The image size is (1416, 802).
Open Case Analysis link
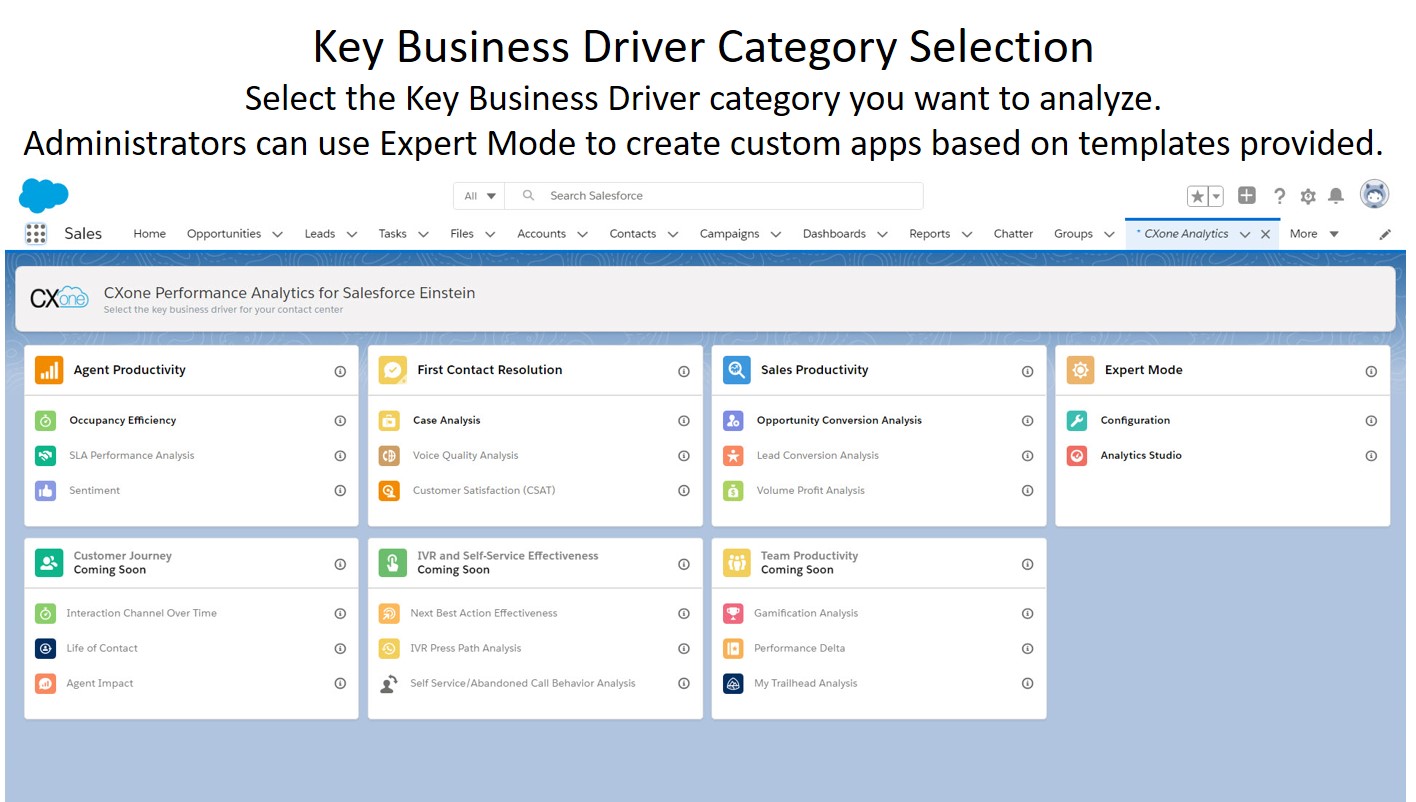point(446,421)
